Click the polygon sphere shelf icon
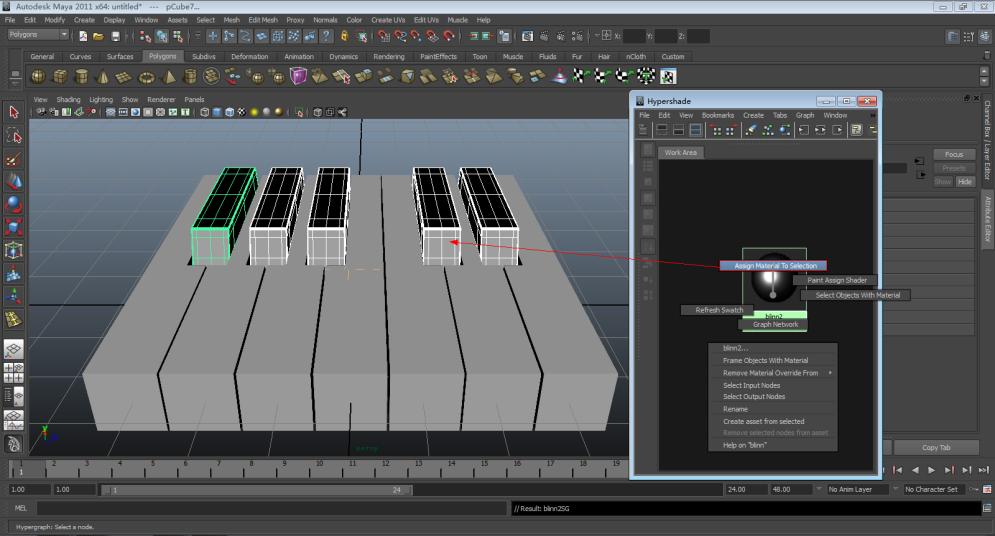The height and width of the screenshot is (536, 995). (38, 77)
